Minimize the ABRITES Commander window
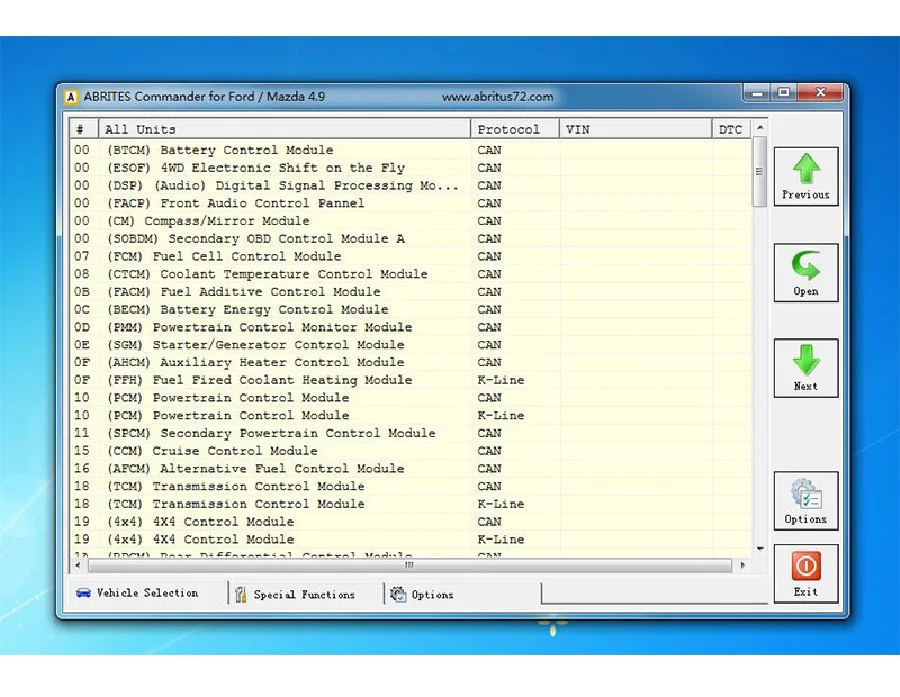The image size is (900, 697). pyautogui.click(x=758, y=93)
